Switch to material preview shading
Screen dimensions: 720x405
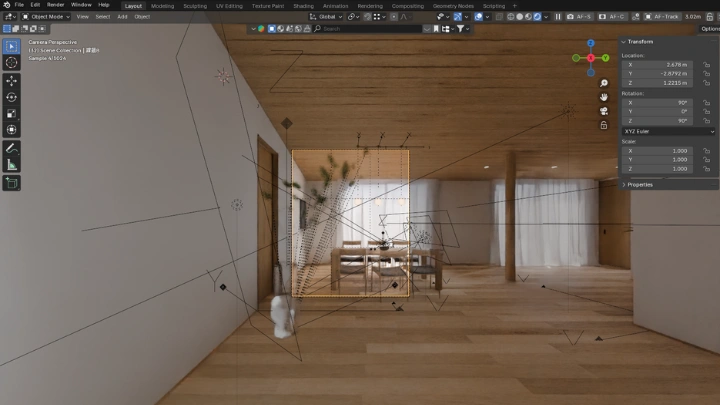(528, 17)
